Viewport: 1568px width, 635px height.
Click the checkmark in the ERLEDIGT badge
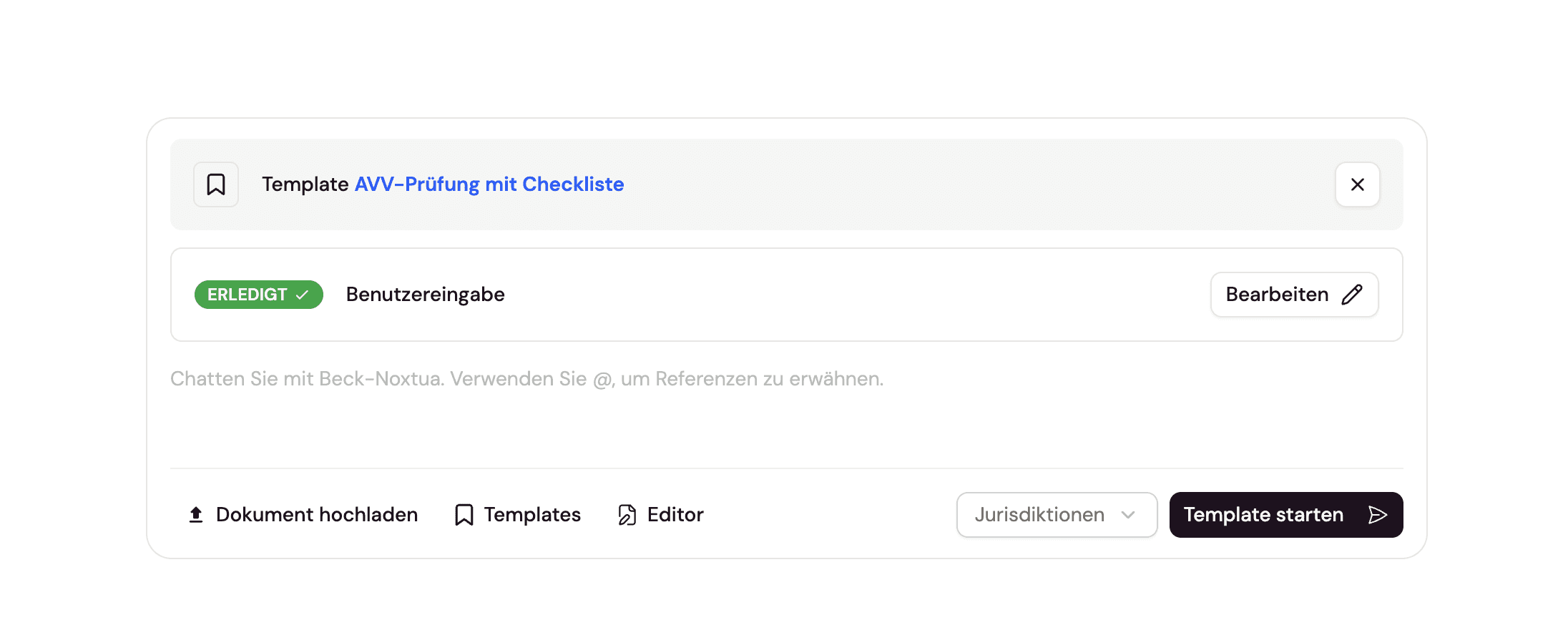tap(303, 295)
